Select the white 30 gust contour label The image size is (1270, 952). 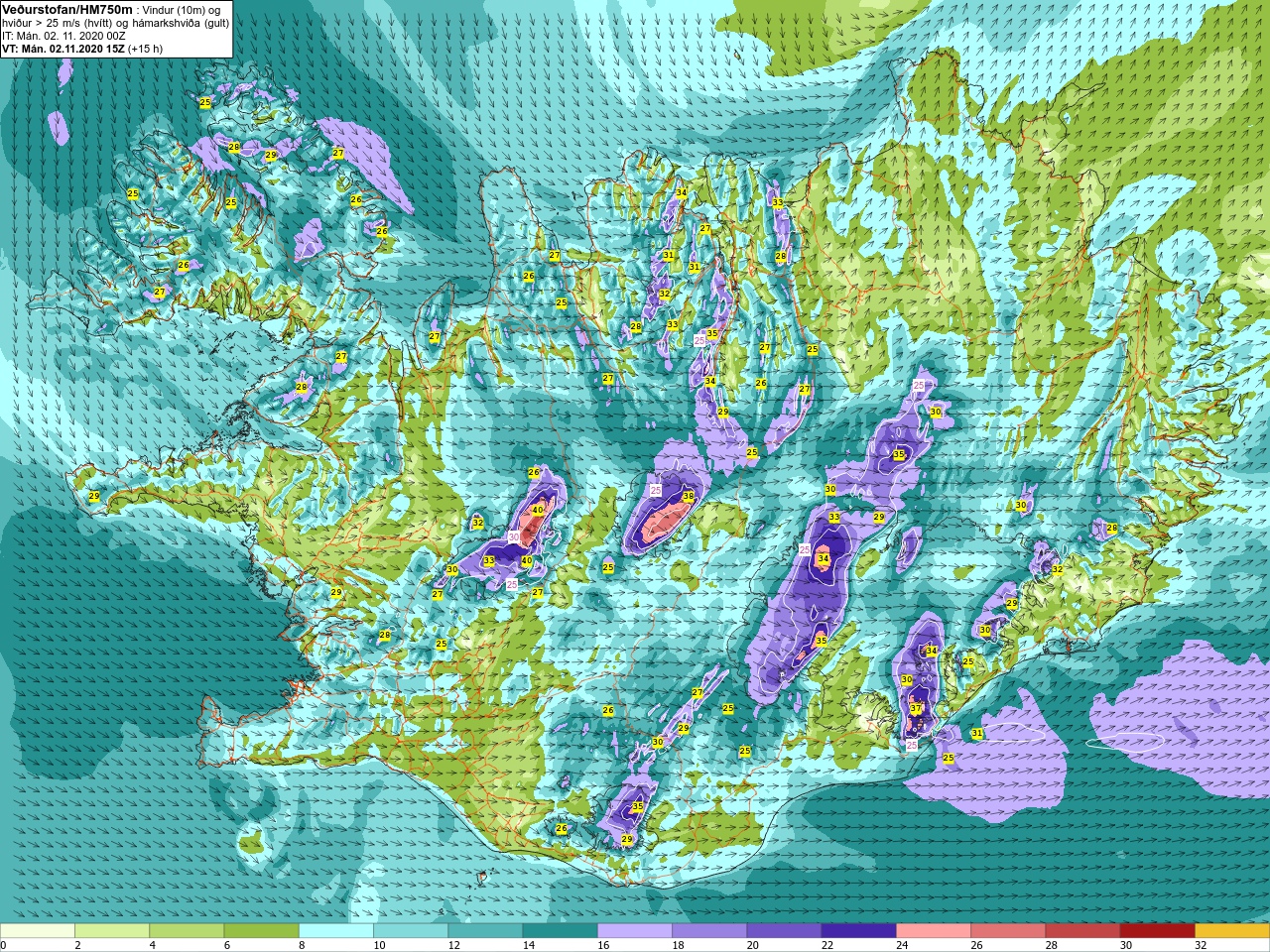click(514, 536)
